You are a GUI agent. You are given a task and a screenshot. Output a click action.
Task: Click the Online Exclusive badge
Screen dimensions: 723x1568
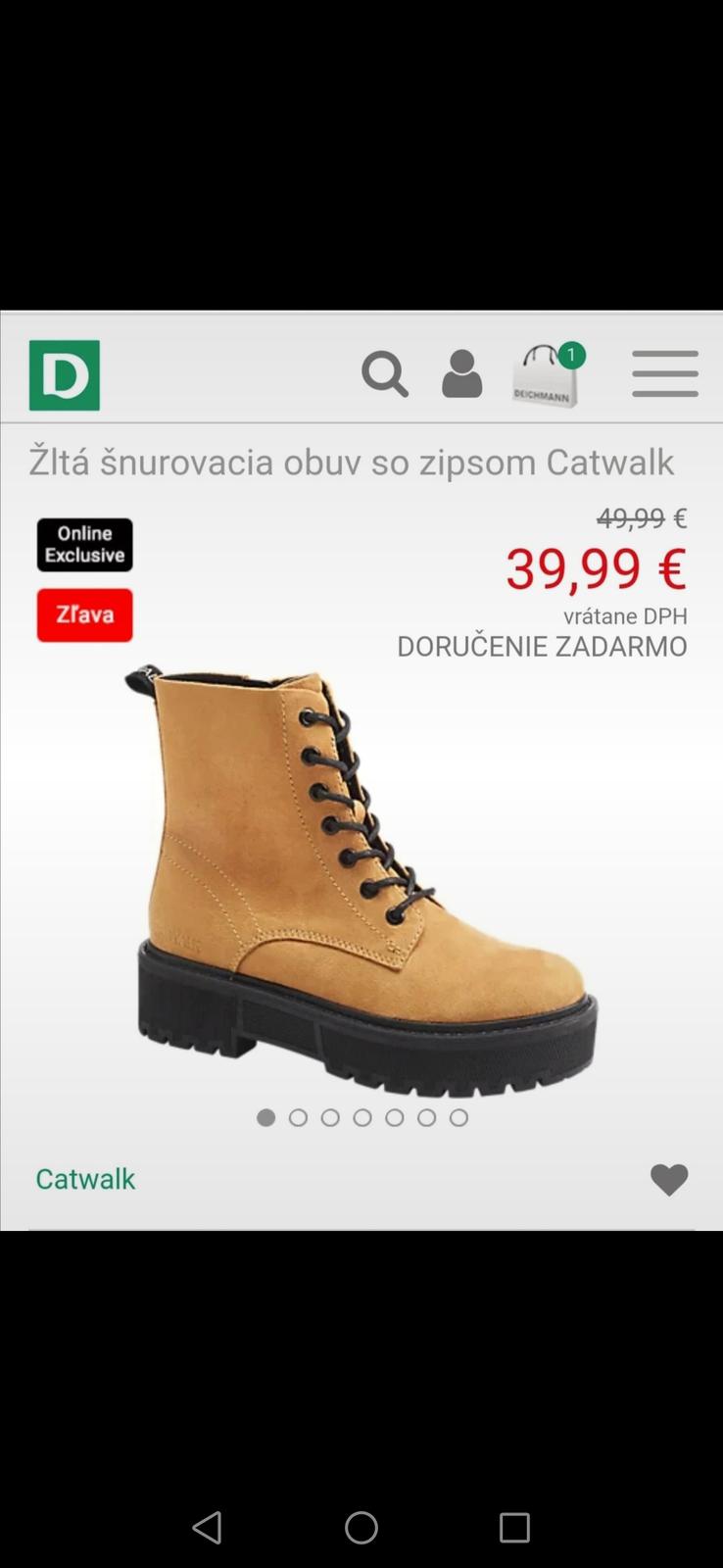85,545
